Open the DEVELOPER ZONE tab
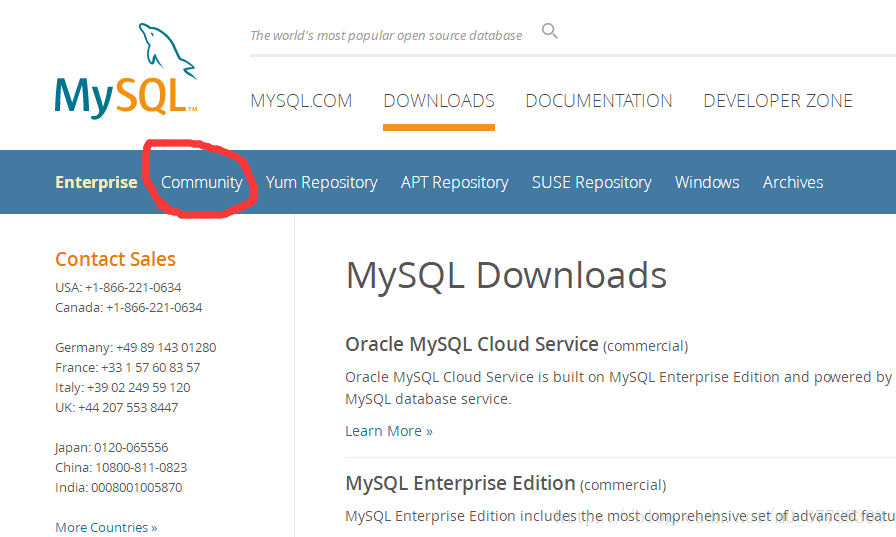896x537 pixels. coord(778,101)
